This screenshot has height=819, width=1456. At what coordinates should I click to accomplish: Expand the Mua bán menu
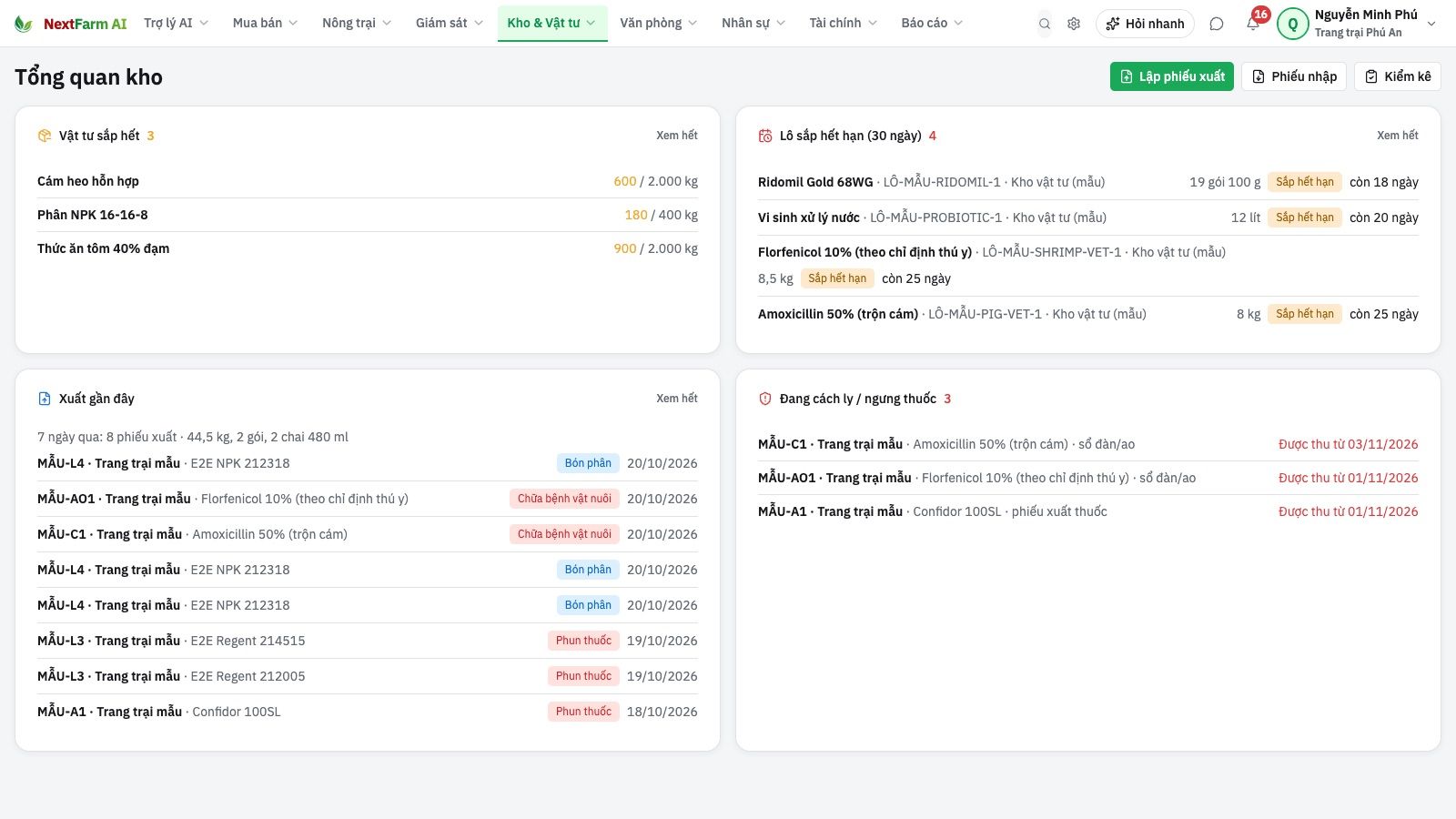(265, 23)
